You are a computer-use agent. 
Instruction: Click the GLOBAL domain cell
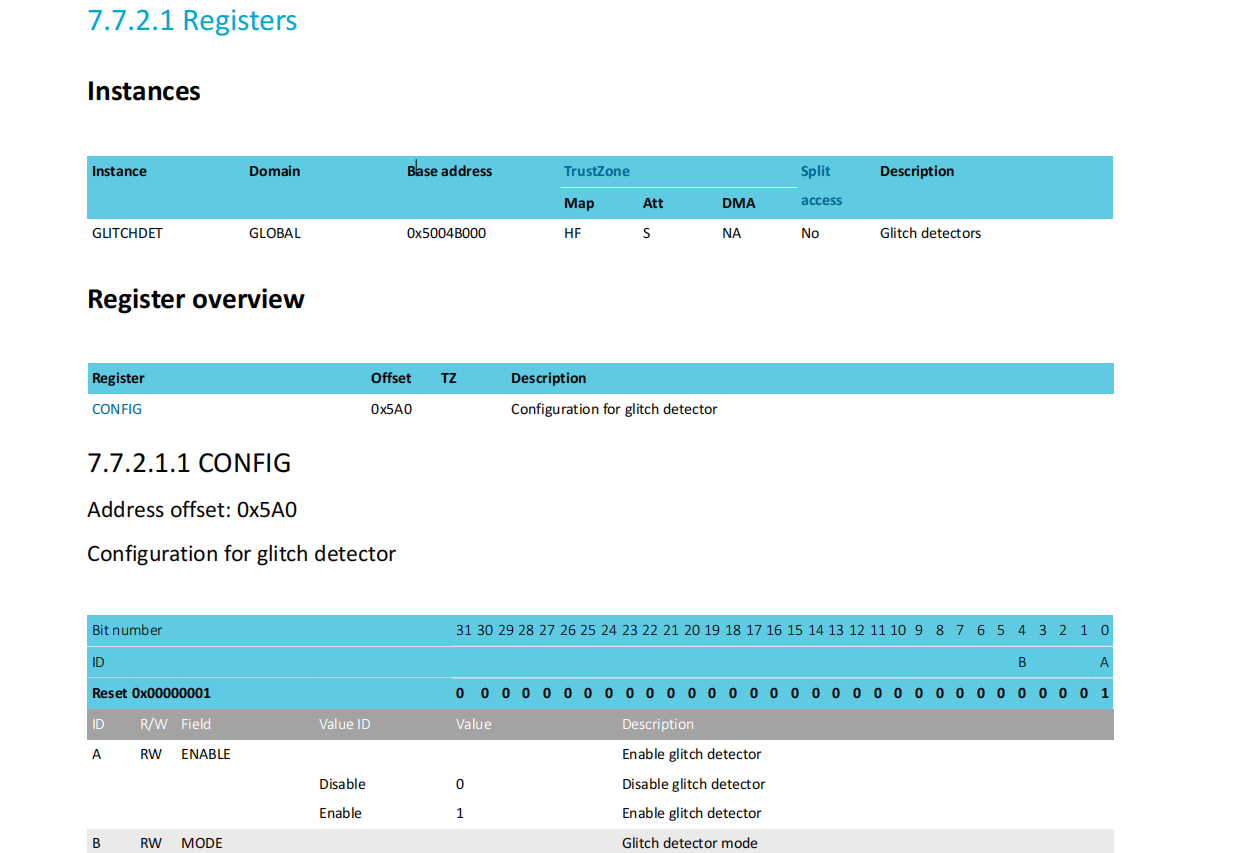(275, 233)
